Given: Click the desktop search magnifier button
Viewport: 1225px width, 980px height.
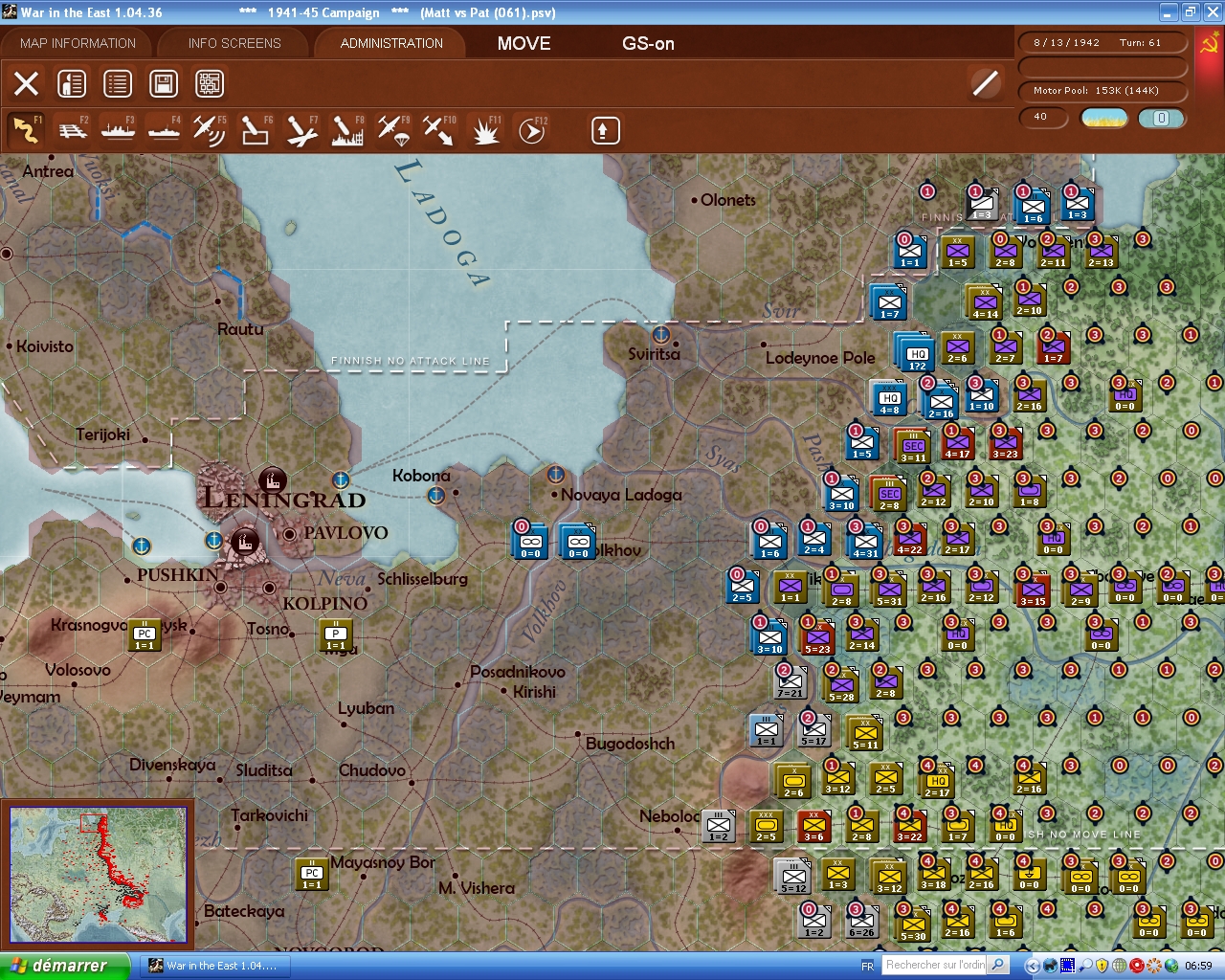Looking at the screenshot, I should [998, 965].
